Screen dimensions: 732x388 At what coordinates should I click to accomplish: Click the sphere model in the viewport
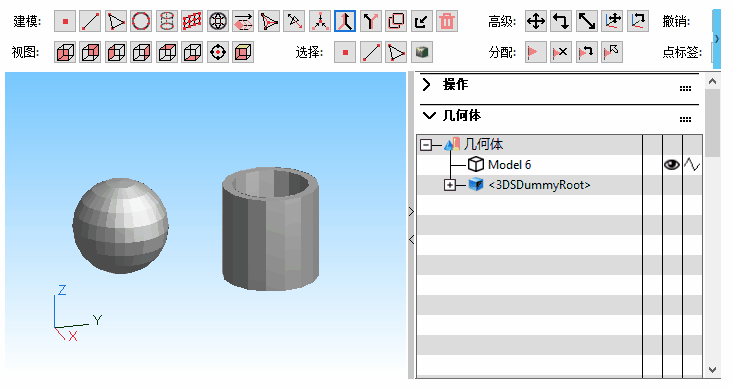click(120, 226)
